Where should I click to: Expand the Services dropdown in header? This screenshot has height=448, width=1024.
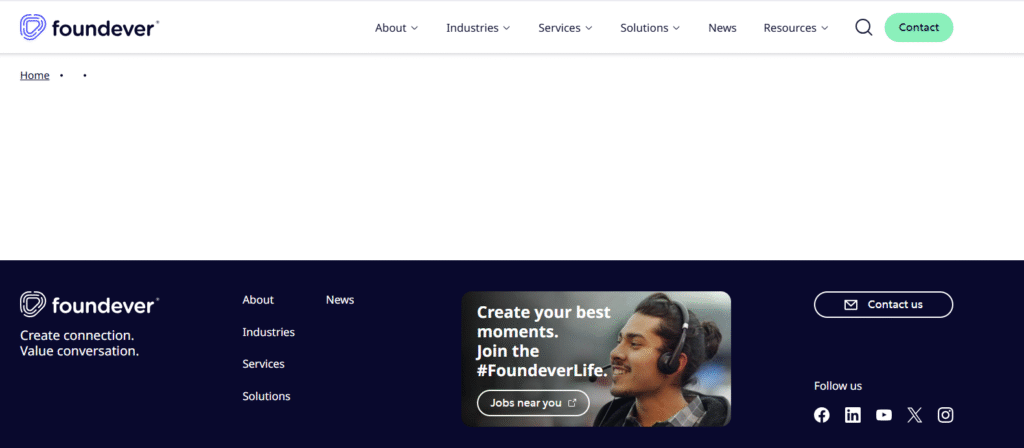565,28
